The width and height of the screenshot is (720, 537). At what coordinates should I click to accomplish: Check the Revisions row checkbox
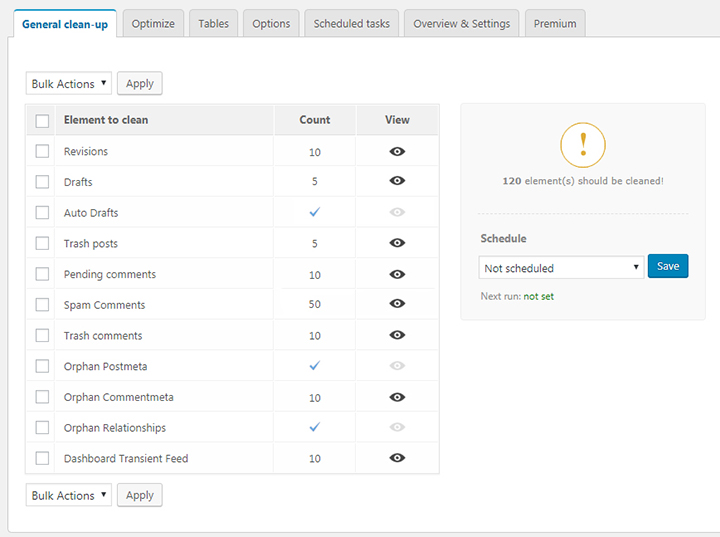(x=42, y=151)
